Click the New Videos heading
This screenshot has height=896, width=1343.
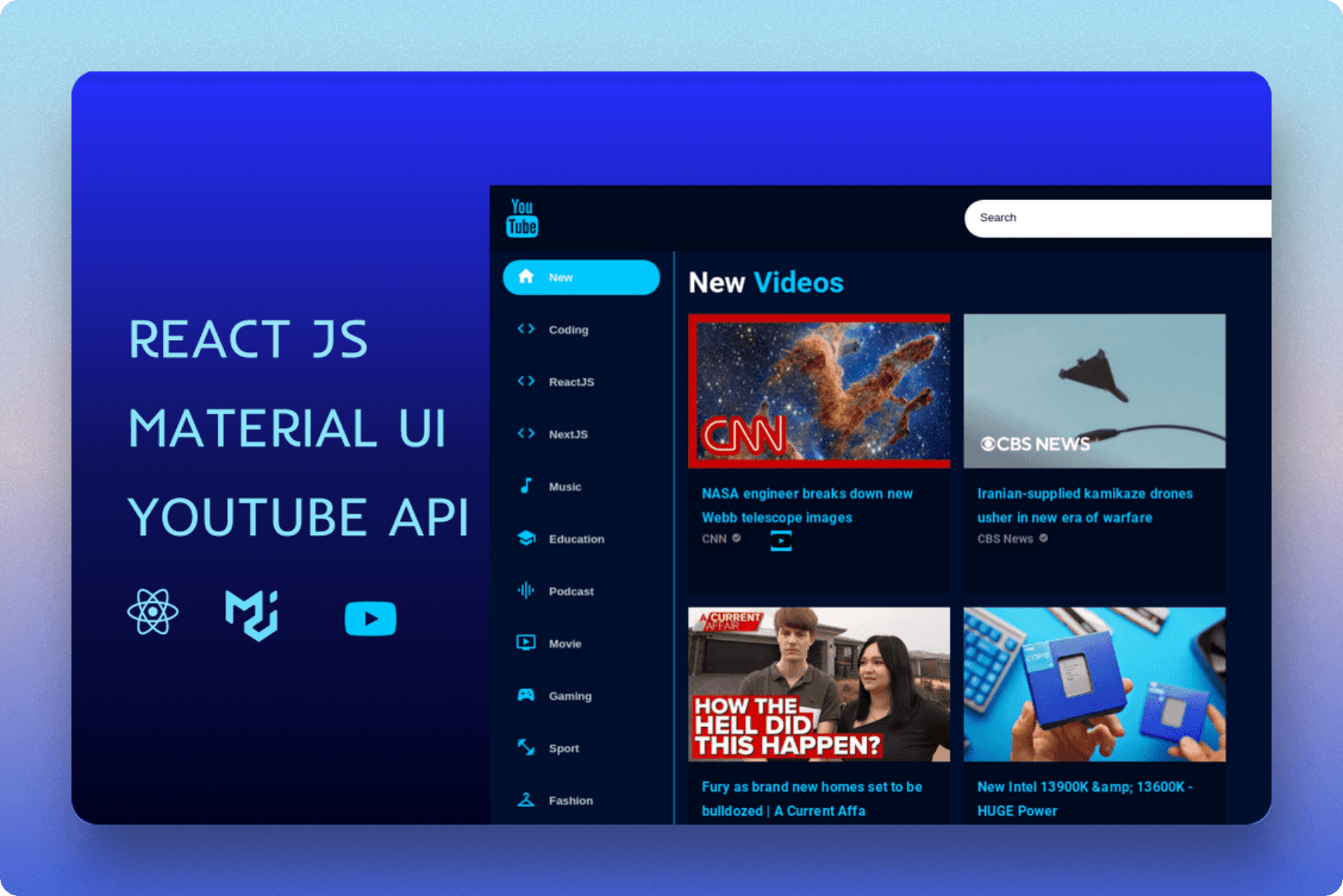766,283
